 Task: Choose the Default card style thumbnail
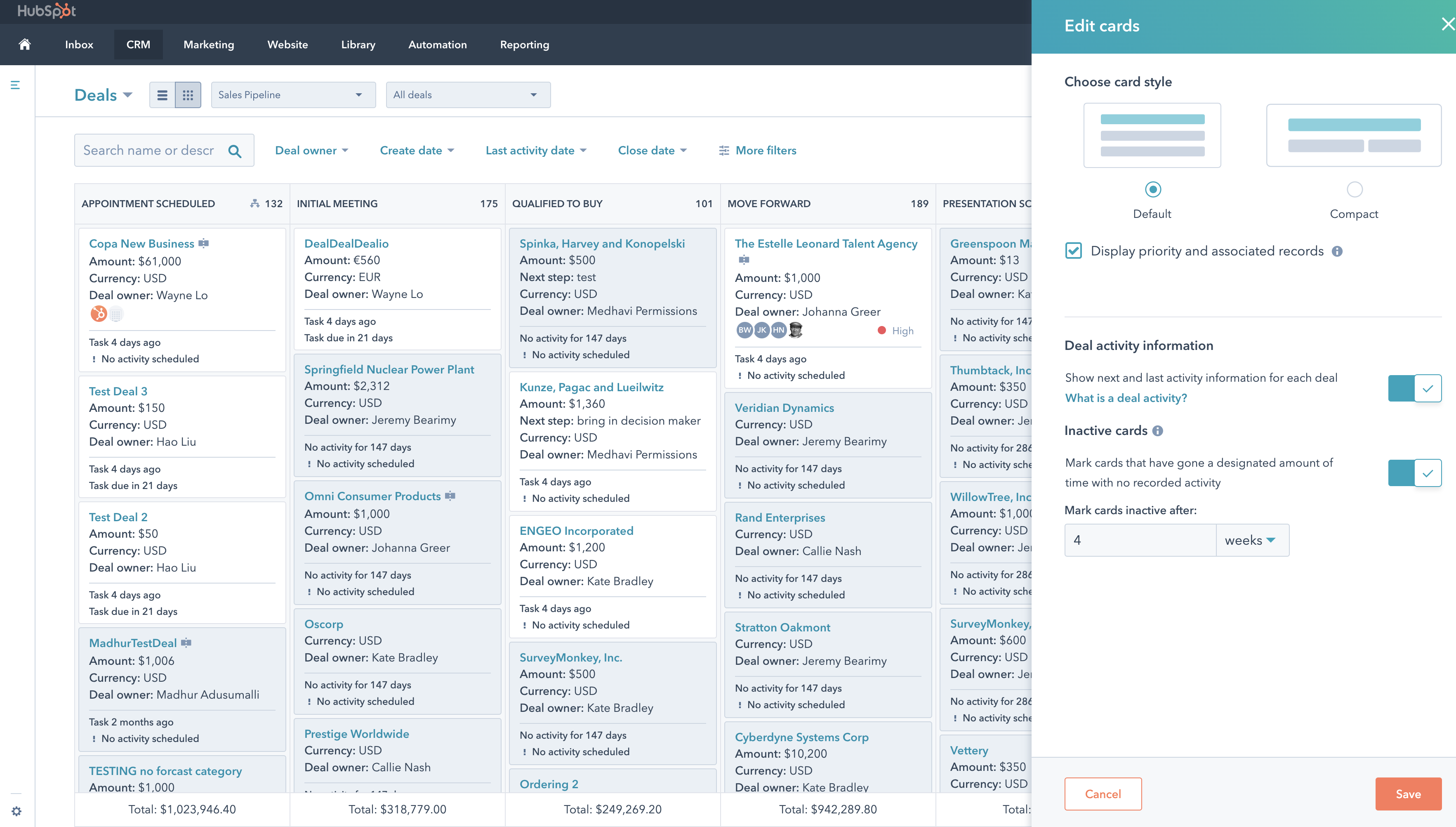pos(1152,135)
